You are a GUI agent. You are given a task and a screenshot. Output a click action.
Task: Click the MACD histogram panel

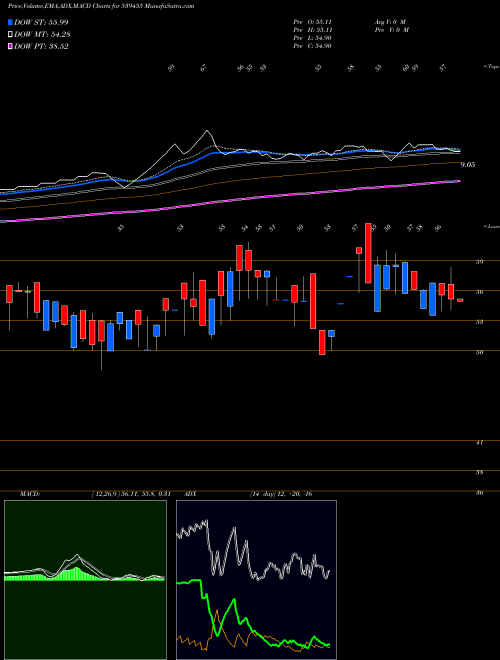85,580
